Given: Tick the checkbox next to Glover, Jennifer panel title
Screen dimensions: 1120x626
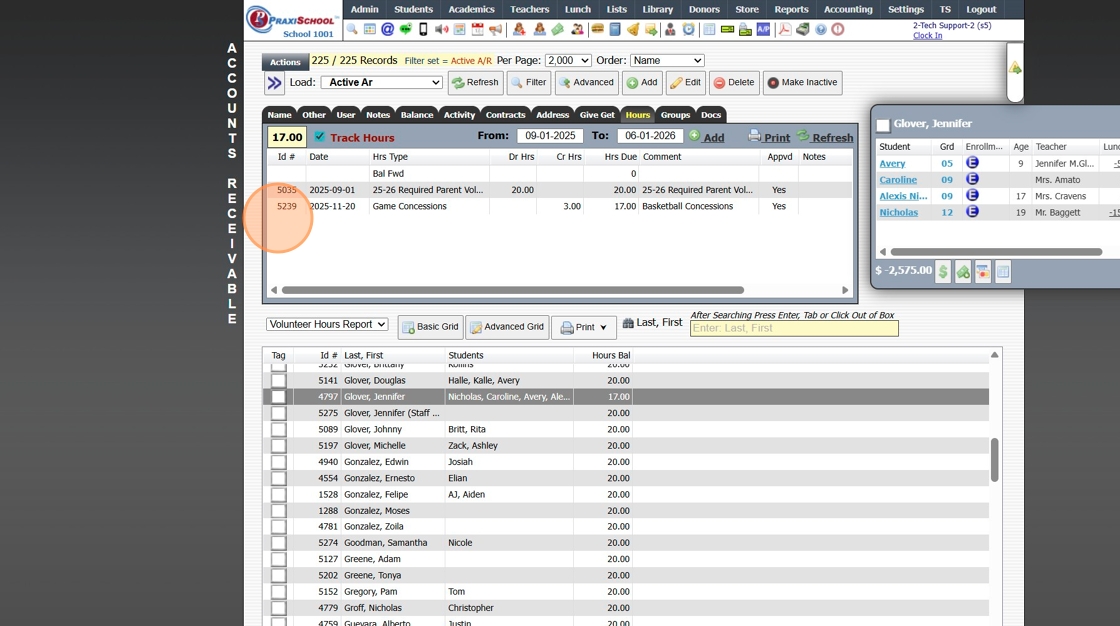Looking at the screenshot, I should (x=884, y=125).
